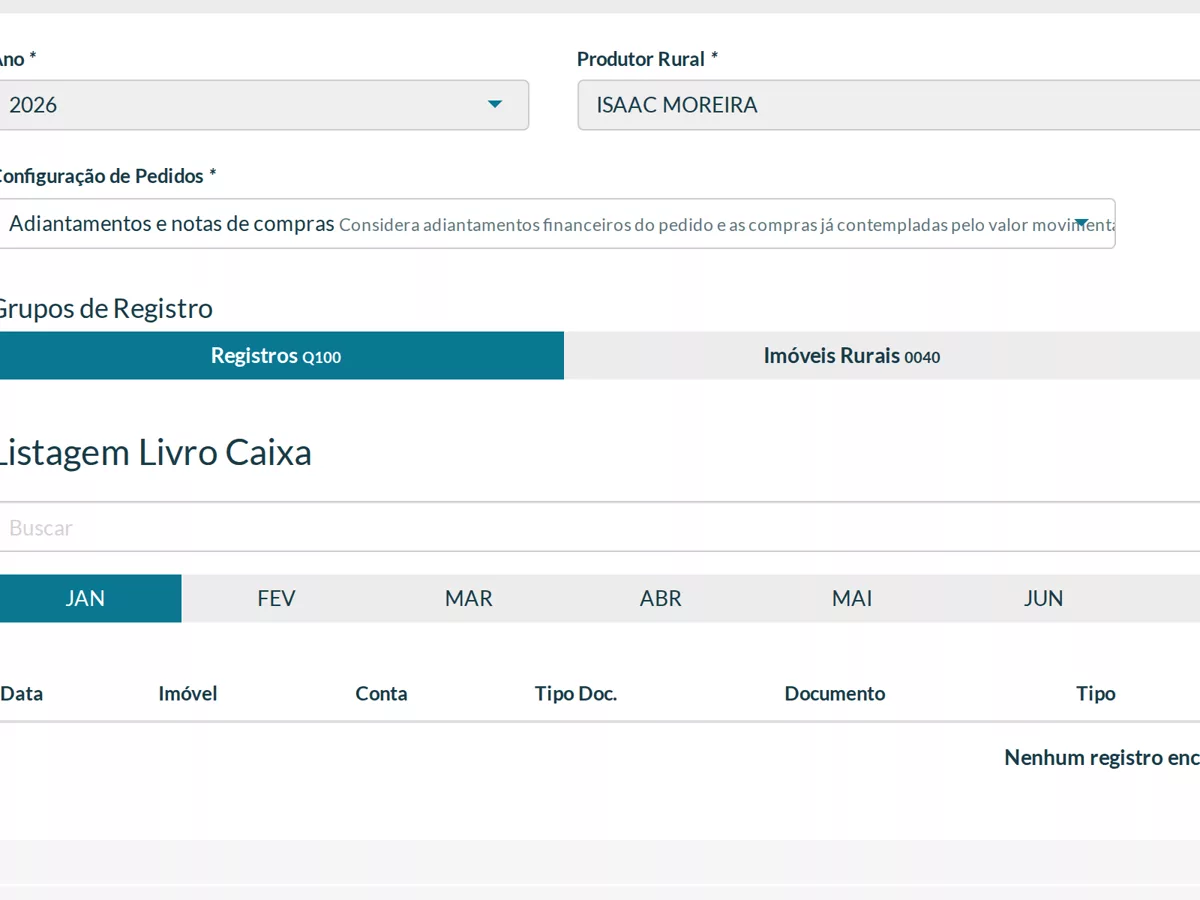Click the Buscar search field

pos(600,528)
